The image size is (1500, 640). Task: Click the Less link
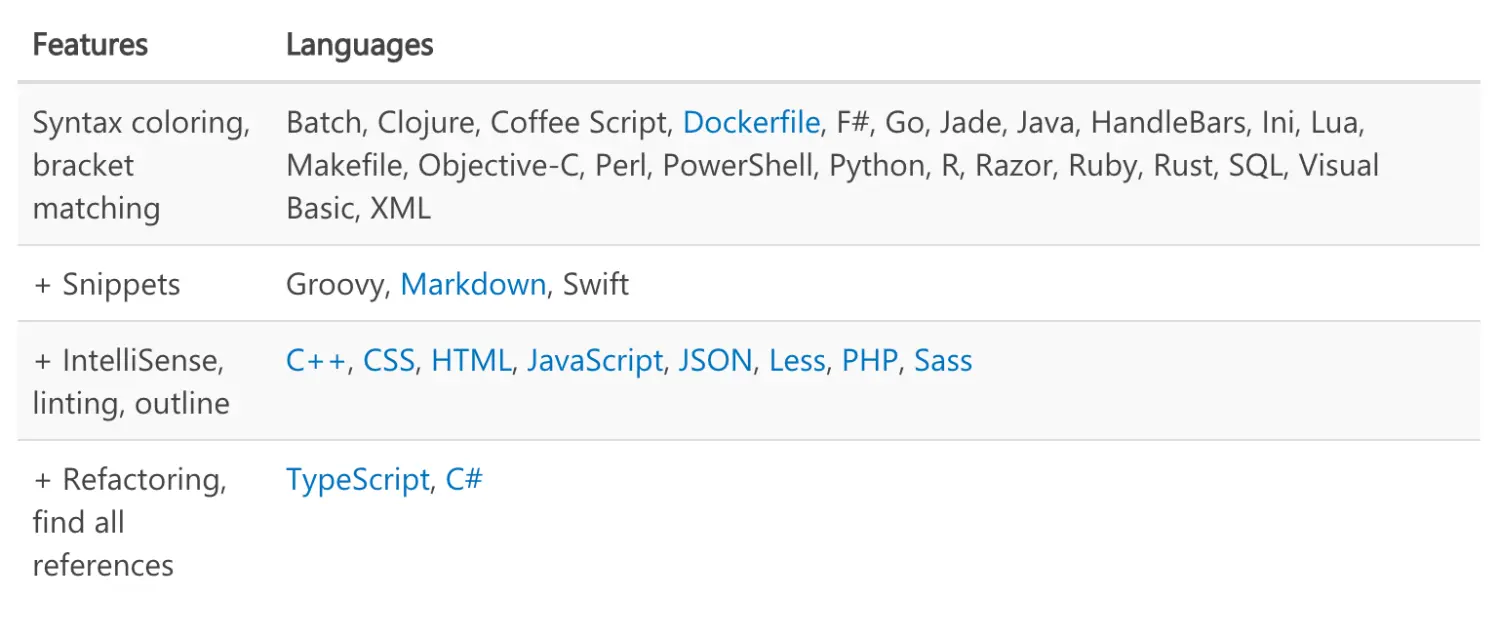coord(797,361)
